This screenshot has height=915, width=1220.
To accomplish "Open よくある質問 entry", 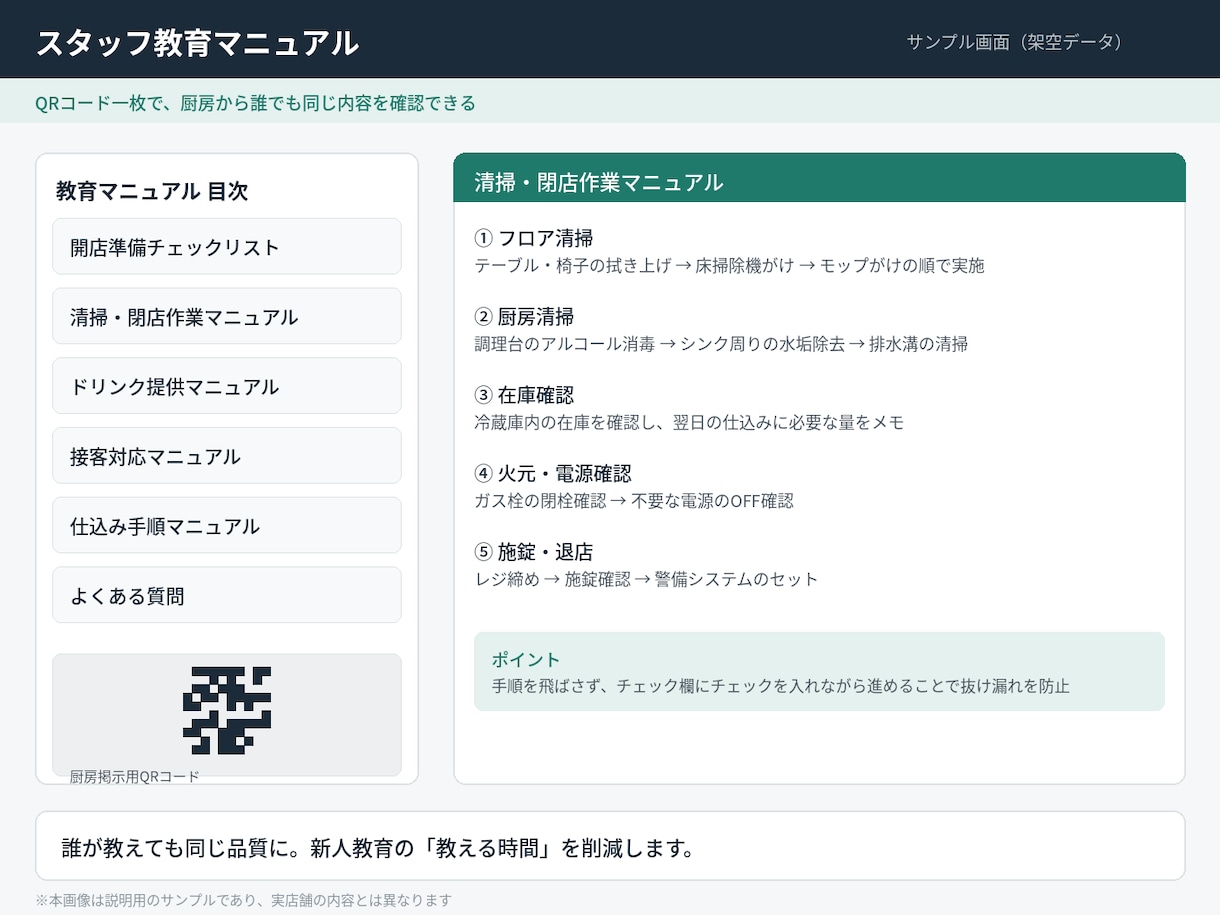I will 227,596.
